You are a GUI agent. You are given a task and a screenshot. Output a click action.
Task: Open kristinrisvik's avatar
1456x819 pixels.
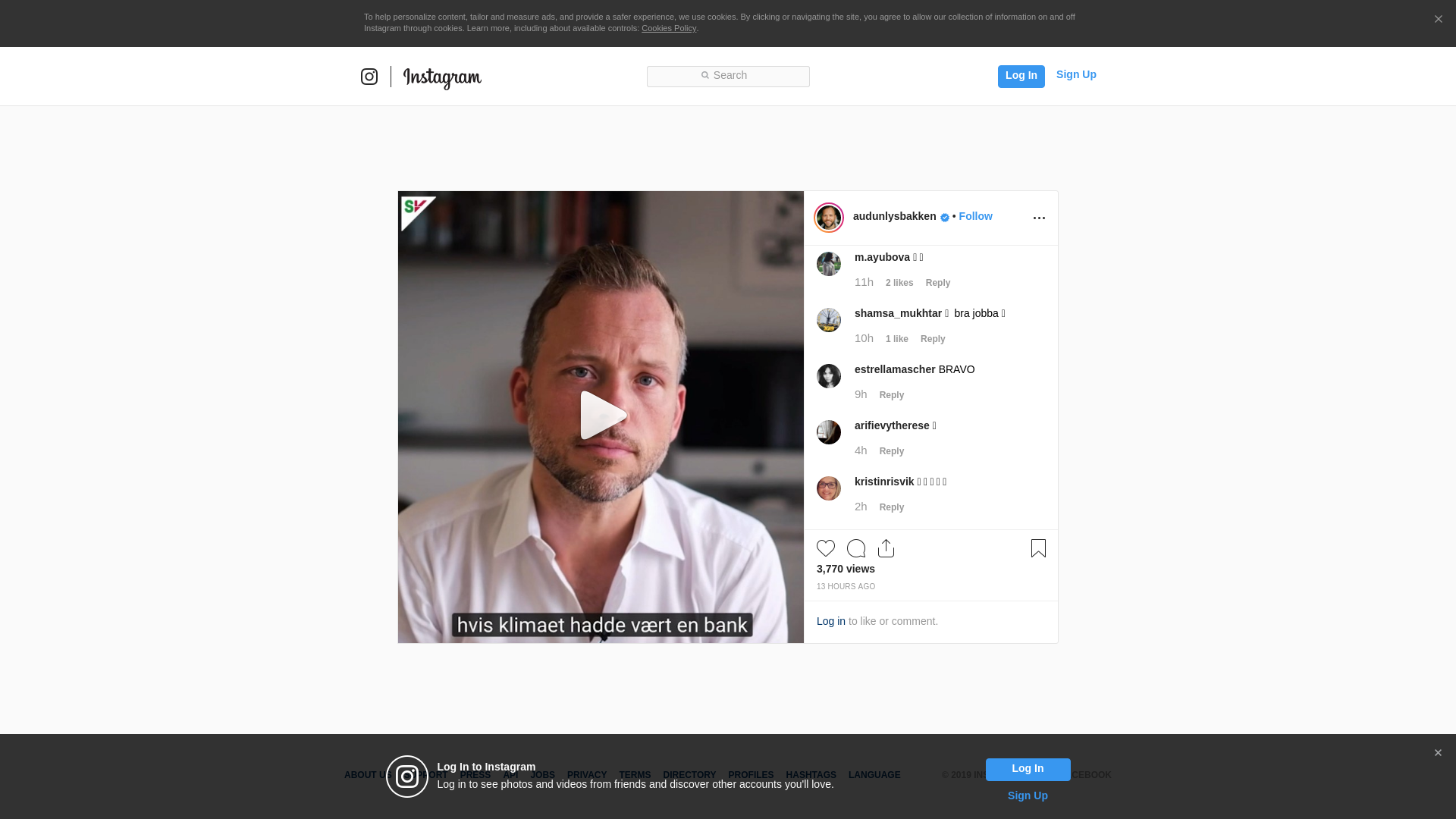829,488
